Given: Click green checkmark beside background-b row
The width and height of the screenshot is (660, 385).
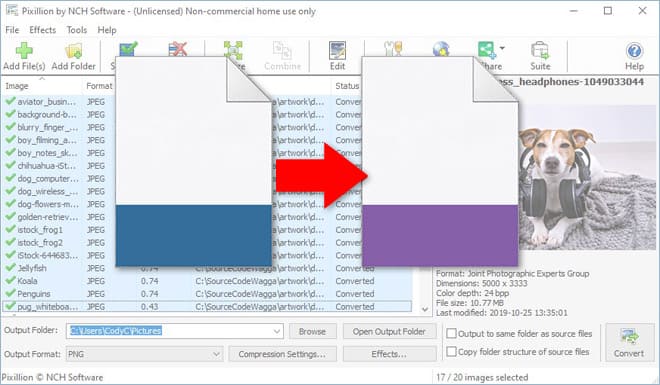Looking at the screenshot, I should pos(11,114).
